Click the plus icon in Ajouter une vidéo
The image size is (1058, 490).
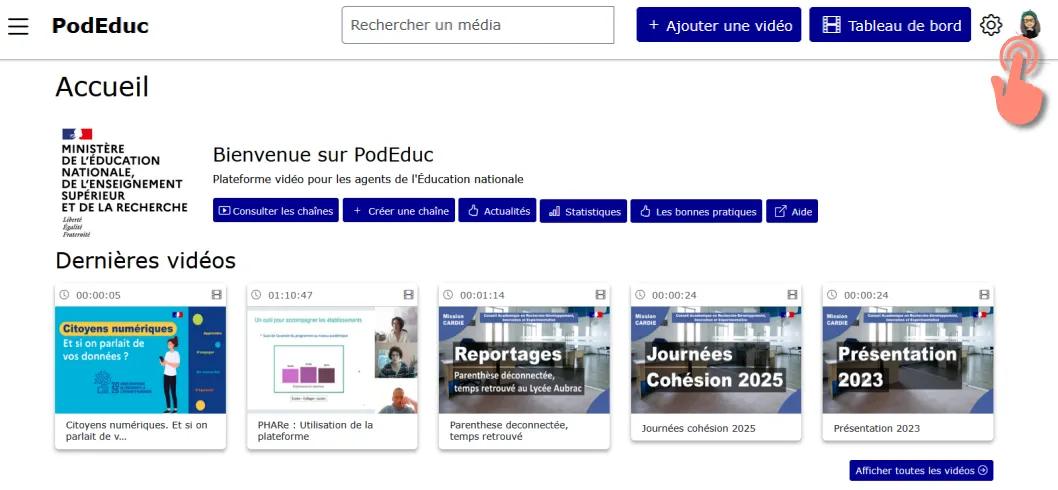point(652,25)
